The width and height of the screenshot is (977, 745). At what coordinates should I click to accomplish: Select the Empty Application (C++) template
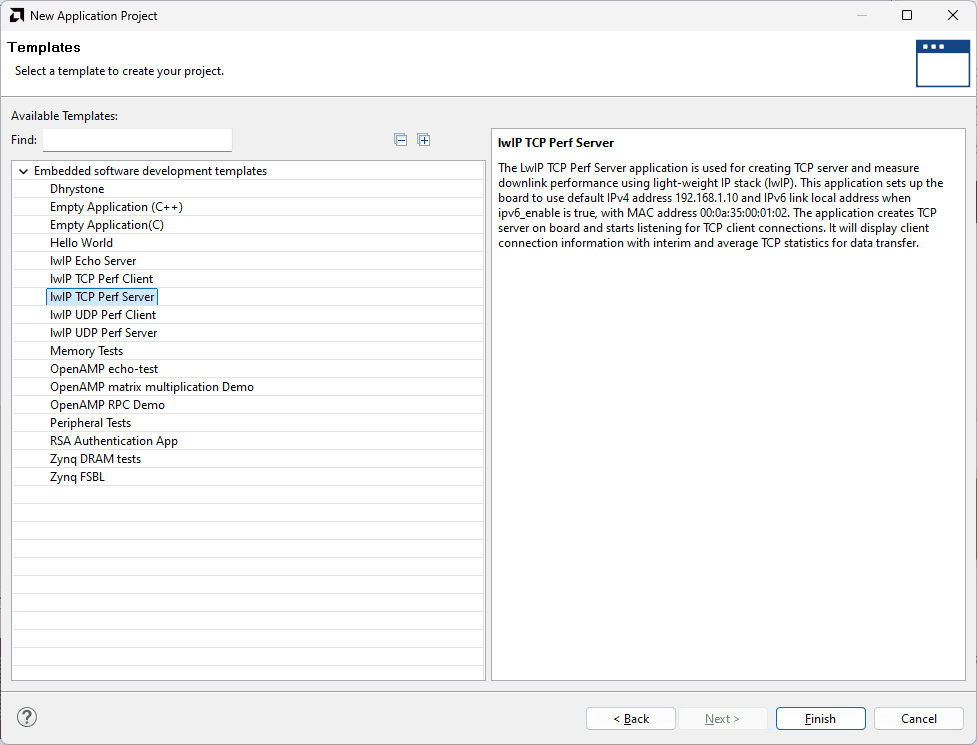(116, 207)
